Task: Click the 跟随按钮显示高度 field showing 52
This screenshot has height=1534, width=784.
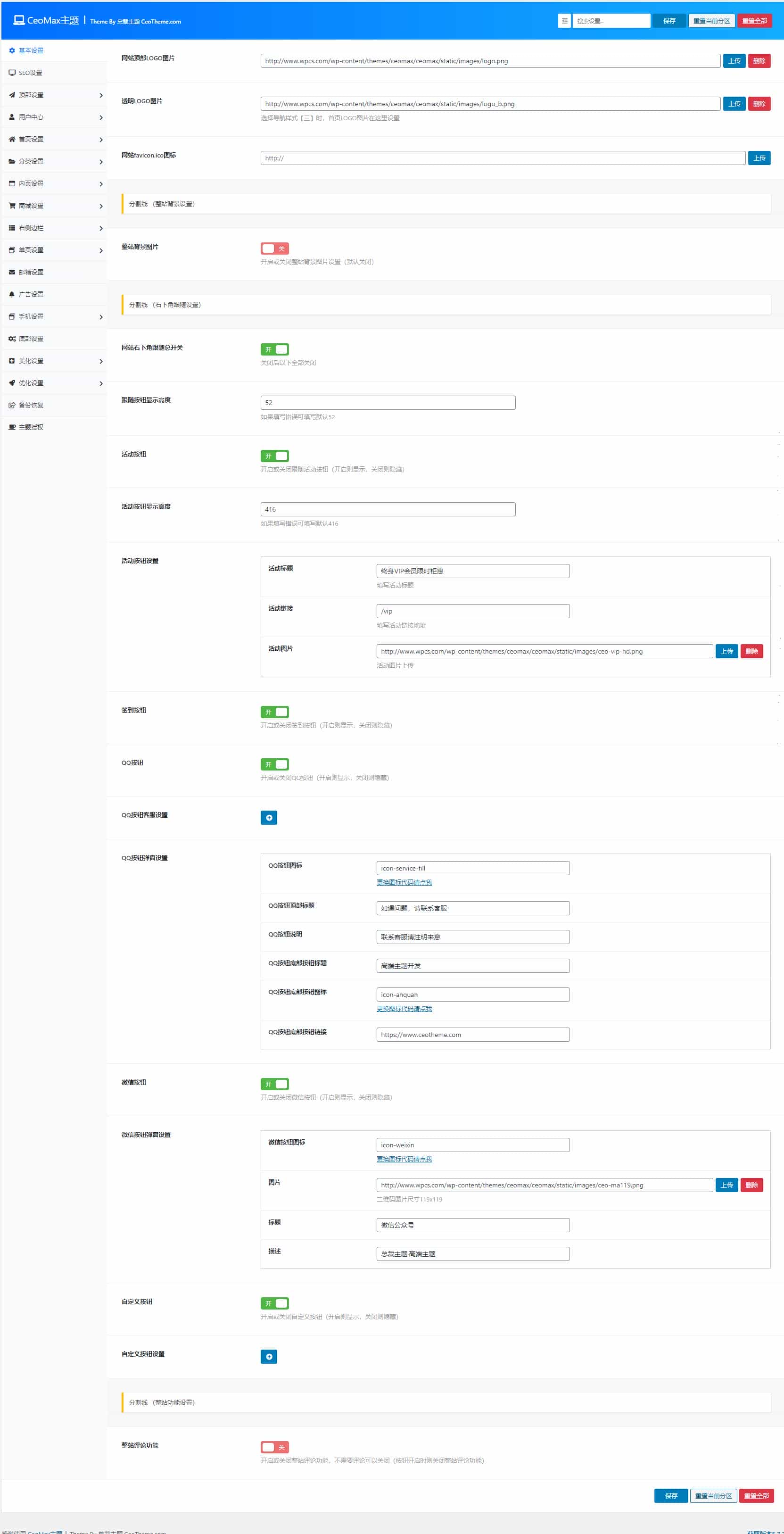Action: (x=388, y=403)
